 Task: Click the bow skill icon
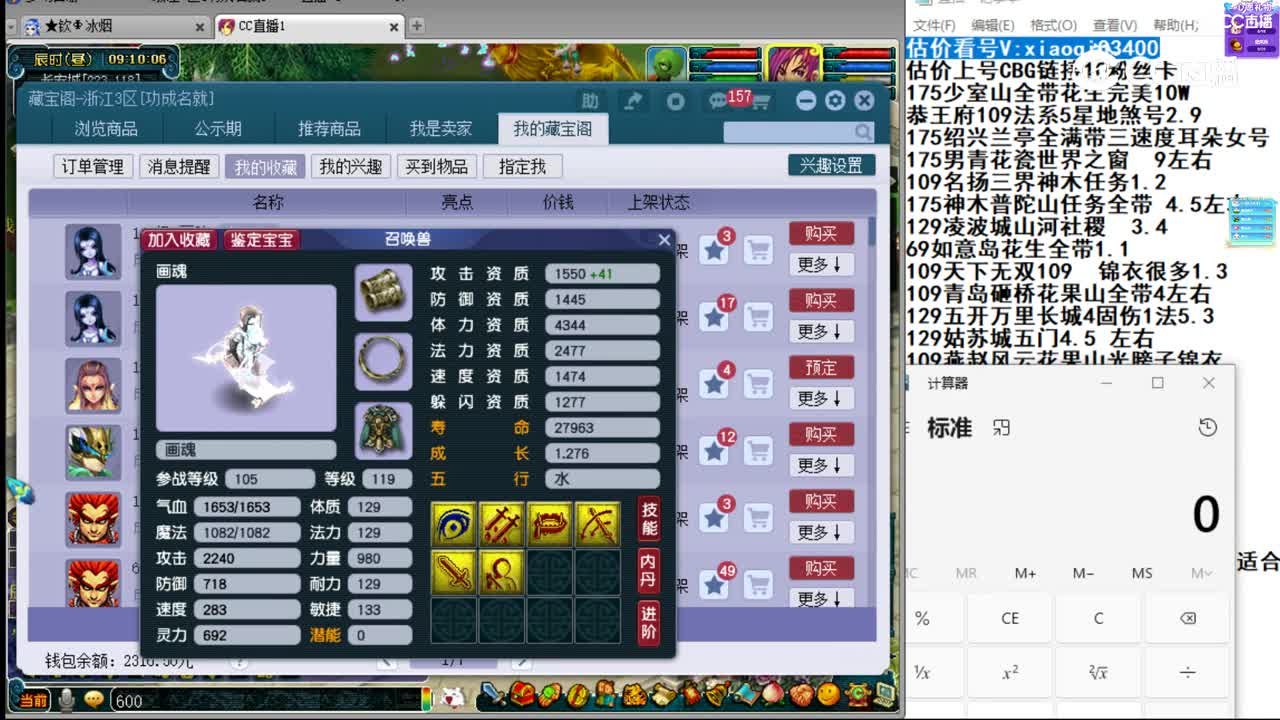click(597, 524)
